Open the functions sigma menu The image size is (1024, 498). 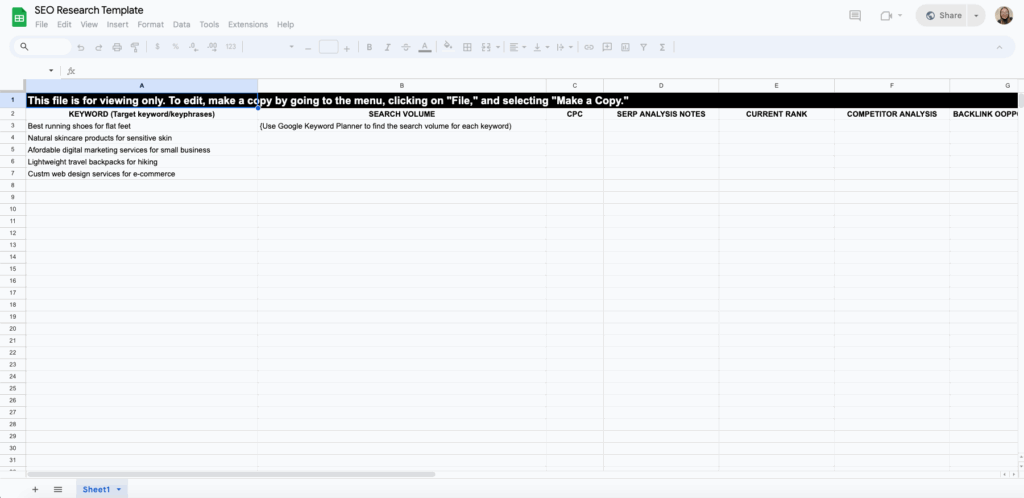662,47
